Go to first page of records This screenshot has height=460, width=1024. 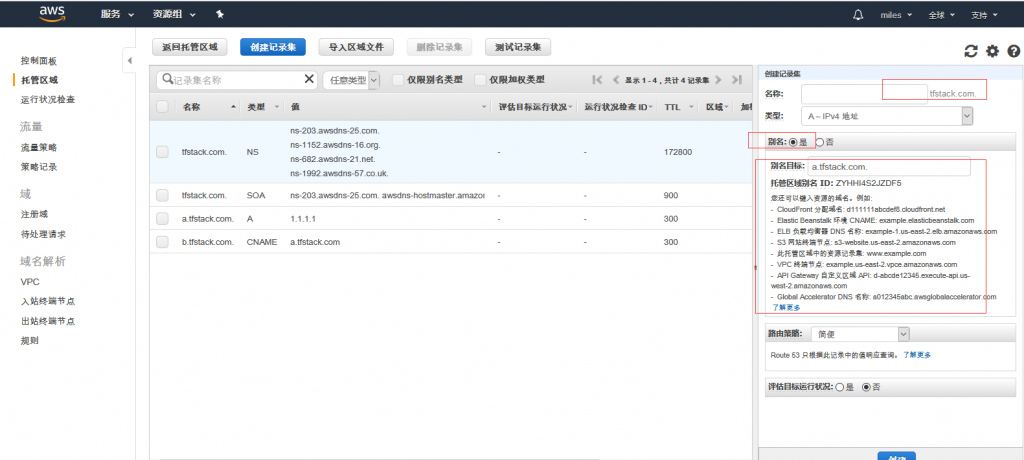[597, 80]
